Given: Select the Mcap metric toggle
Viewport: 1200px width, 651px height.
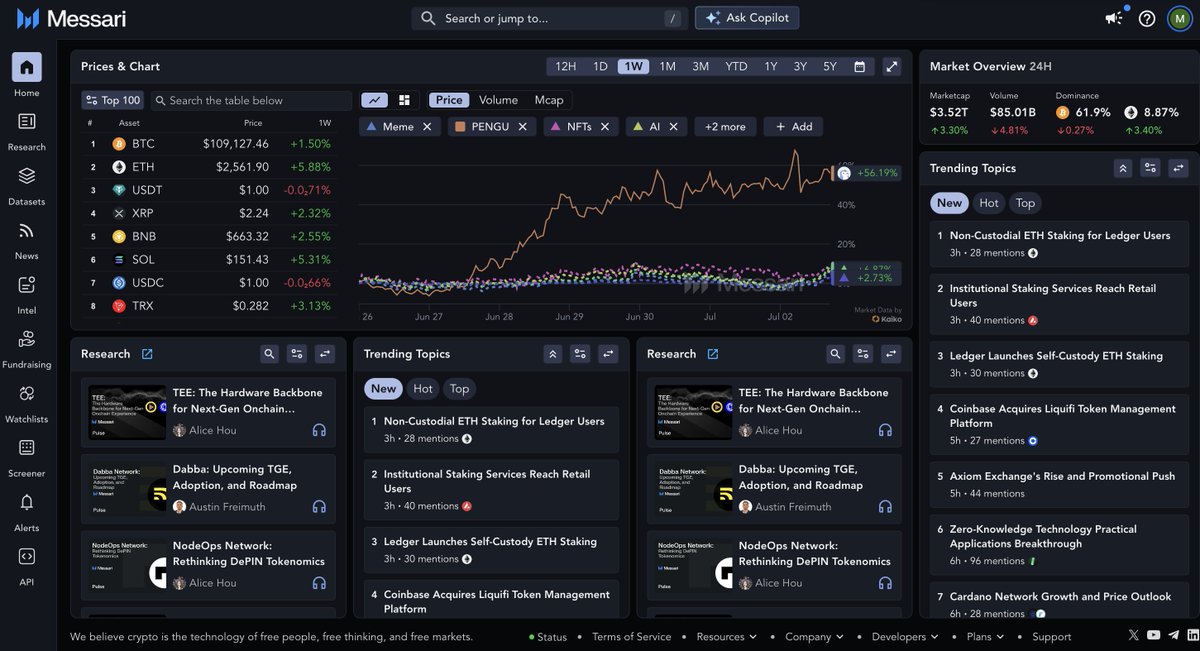Looking at the screenshot, I should click(549, 100).
